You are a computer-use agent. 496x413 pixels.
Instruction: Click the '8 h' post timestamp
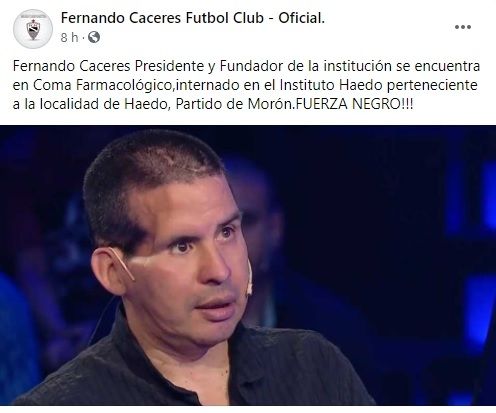pos(69,38)
